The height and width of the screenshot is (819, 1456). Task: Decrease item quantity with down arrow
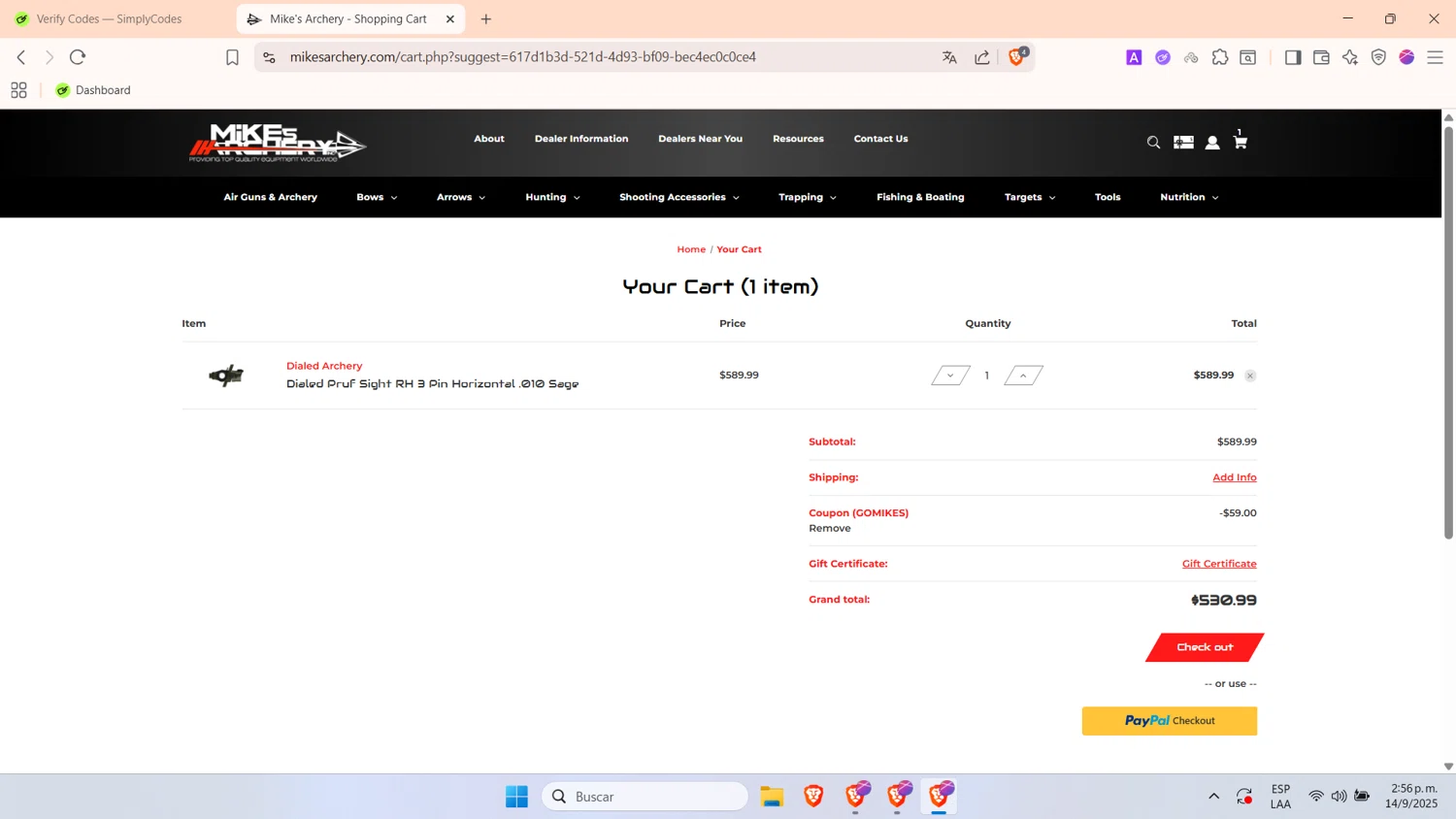point(950,376)
